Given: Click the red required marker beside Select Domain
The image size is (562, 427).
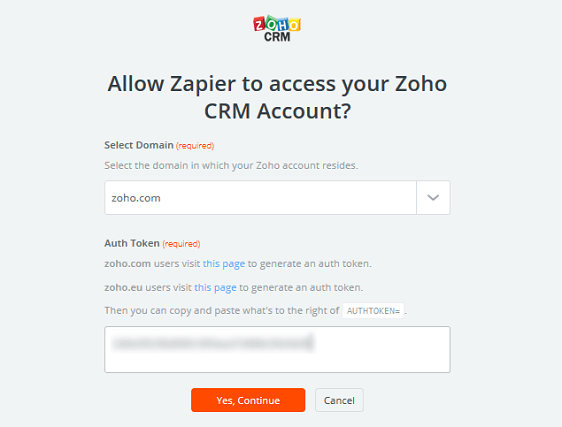Looking at the screenshot, I should 195,146.
